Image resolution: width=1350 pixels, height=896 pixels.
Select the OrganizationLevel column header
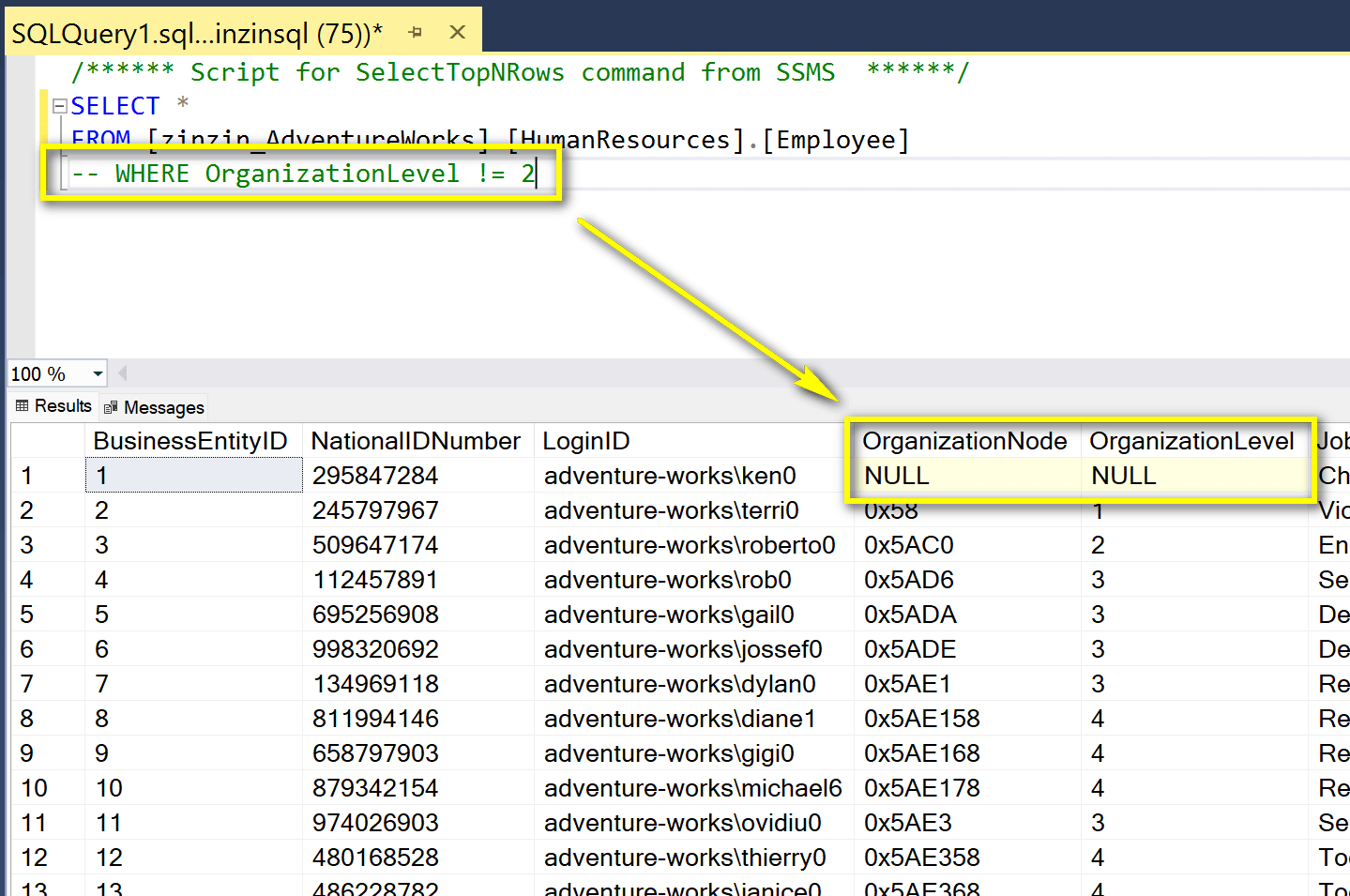pyautogui.click(x=1194, y=441)
